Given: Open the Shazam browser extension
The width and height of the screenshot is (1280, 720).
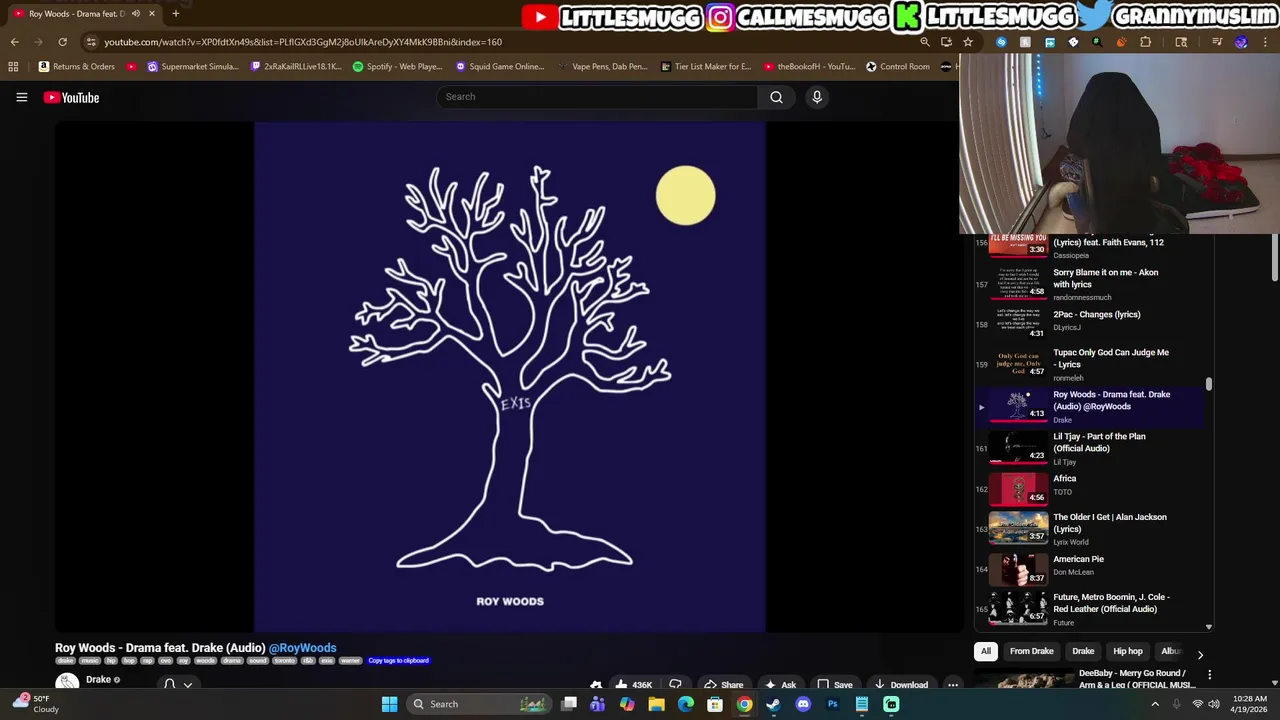Looking at the screenshot, I should pyautogui.click(x=1001, y=42).
